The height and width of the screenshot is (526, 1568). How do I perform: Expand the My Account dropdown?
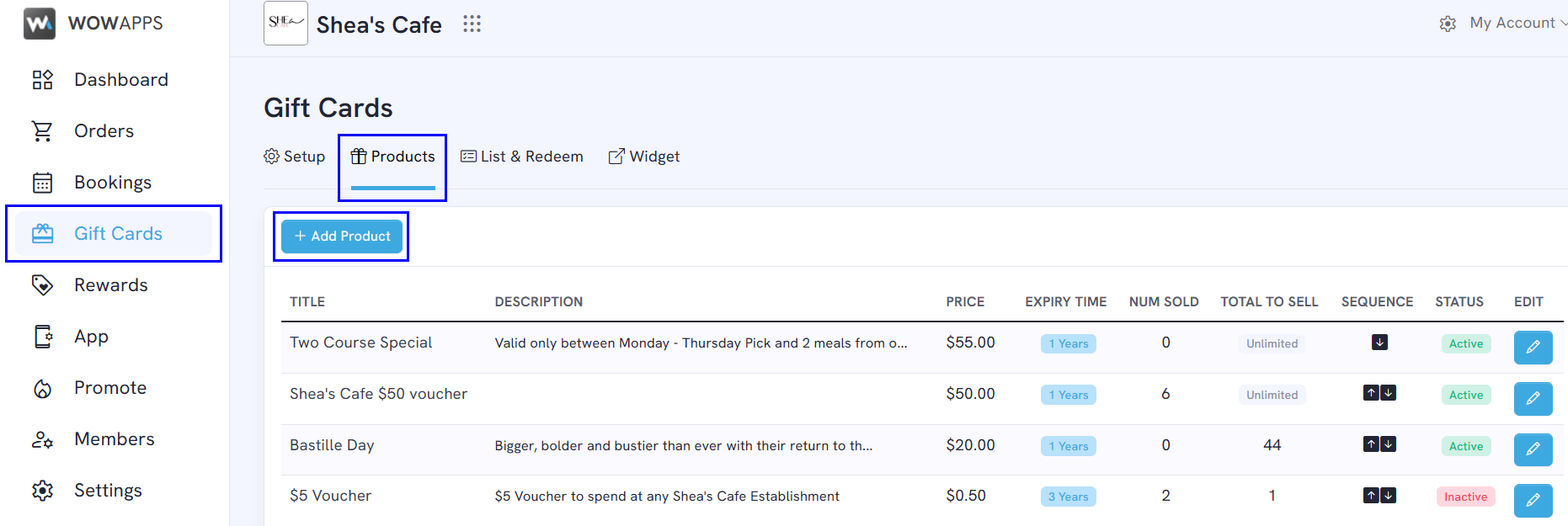1518,24
